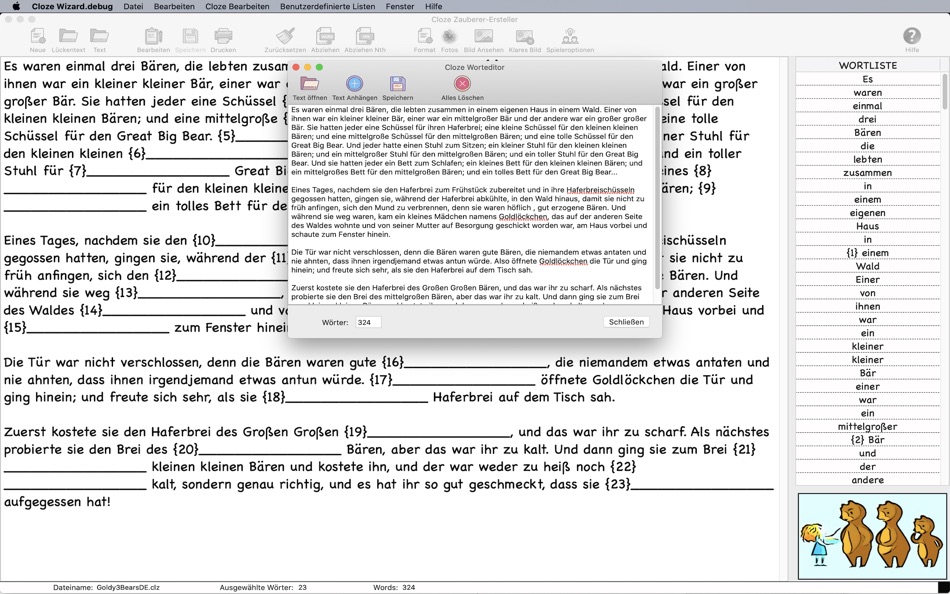Select 'zusammen' in the Wortliste
This screenshot has height=594, width=950.
tap(868, 173)
